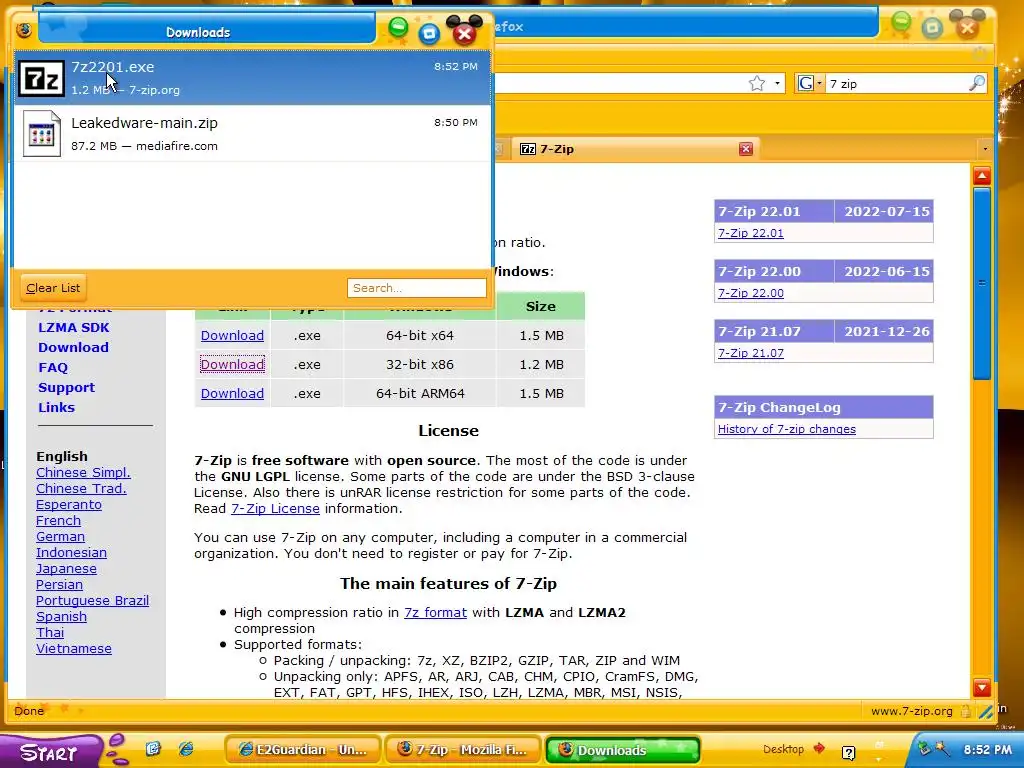Click the Firefox icon in the Downloads title bar
Screen dimensions: 1024x768
tap(24, 30)
